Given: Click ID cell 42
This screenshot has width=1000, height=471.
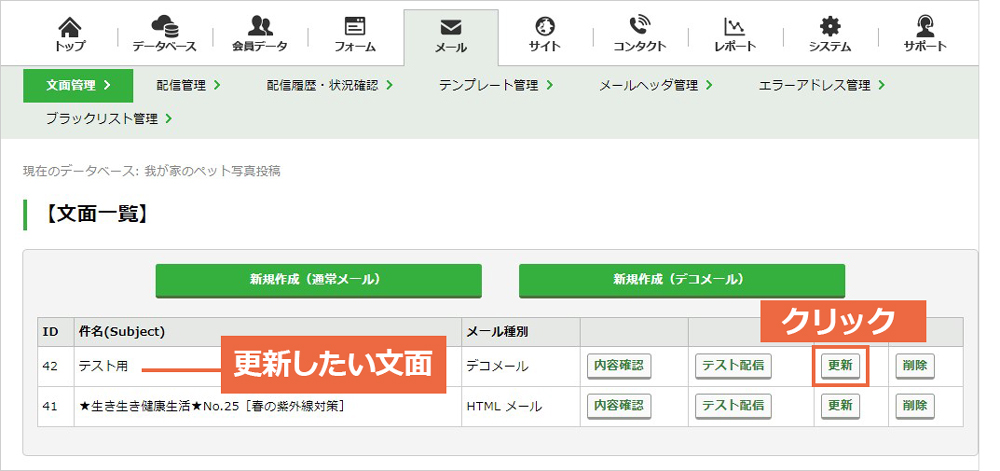Looking at the screenshot, I should (x=55, y=366).
